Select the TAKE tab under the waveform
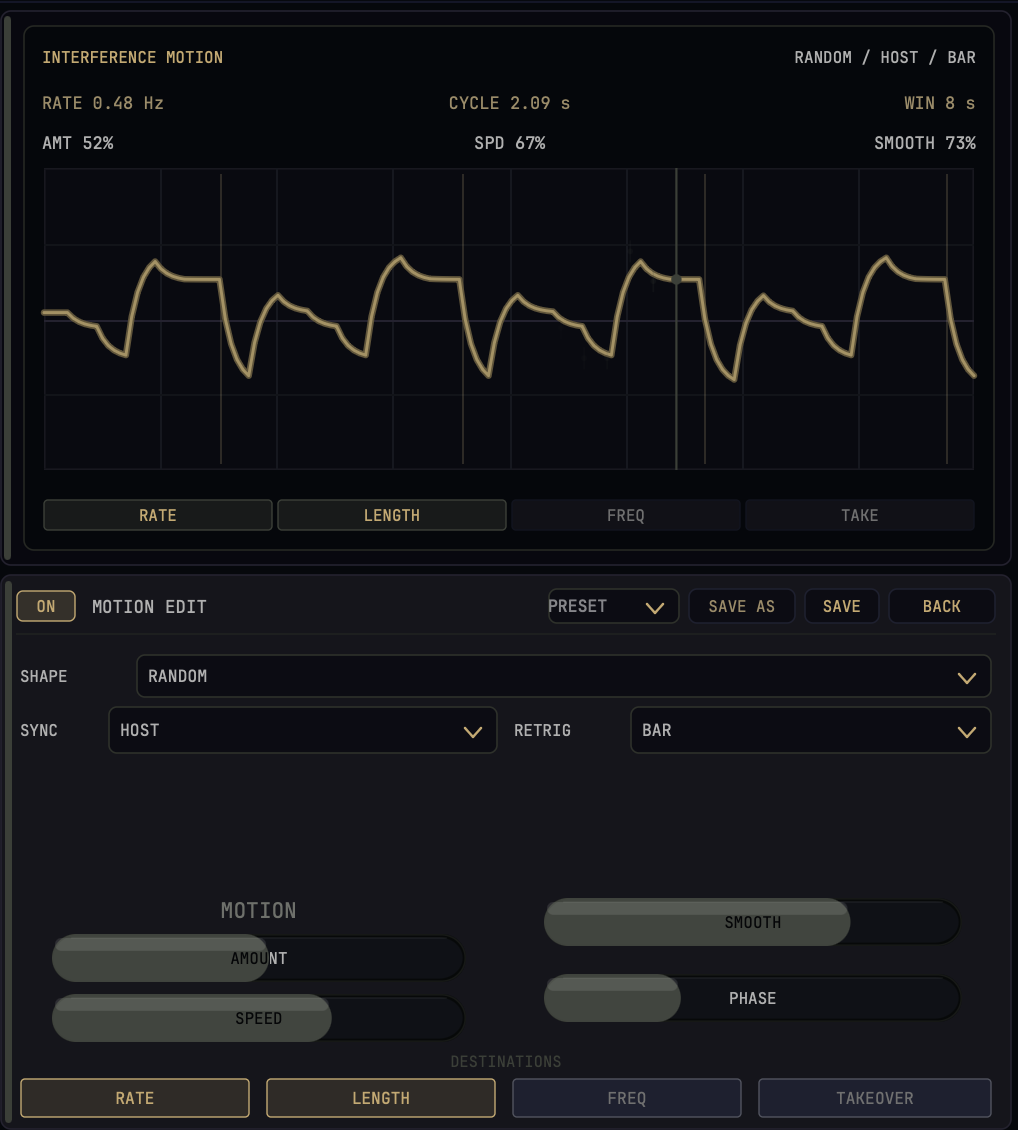The image size is (1018, 1130). pyautogui.click(x=860, y=515)
